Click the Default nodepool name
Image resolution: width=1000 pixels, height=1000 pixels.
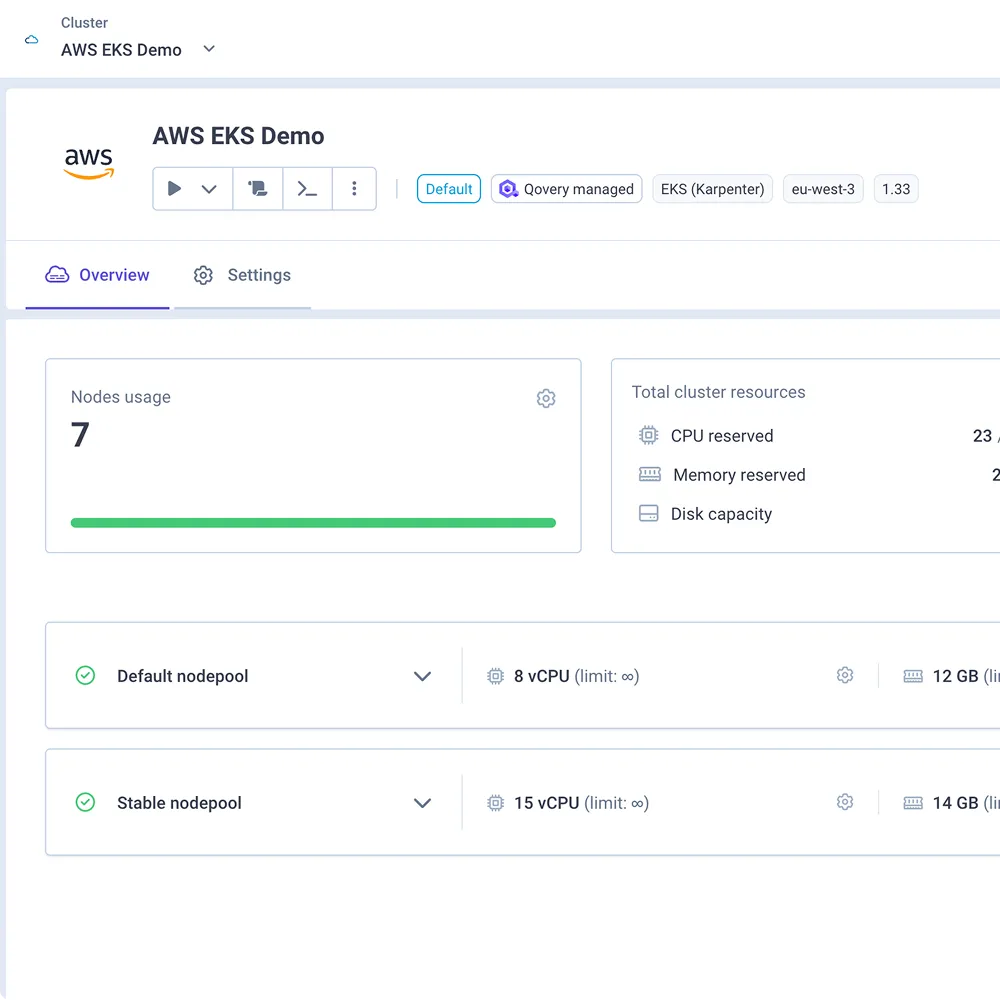182,676
